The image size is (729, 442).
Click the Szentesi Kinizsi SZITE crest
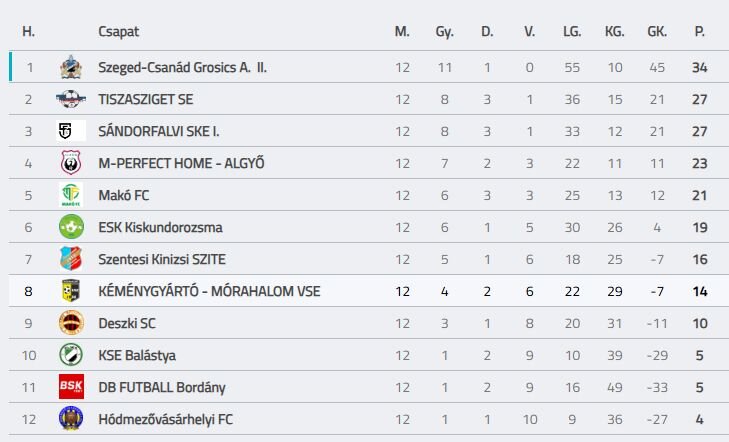[x=71, y=259]
